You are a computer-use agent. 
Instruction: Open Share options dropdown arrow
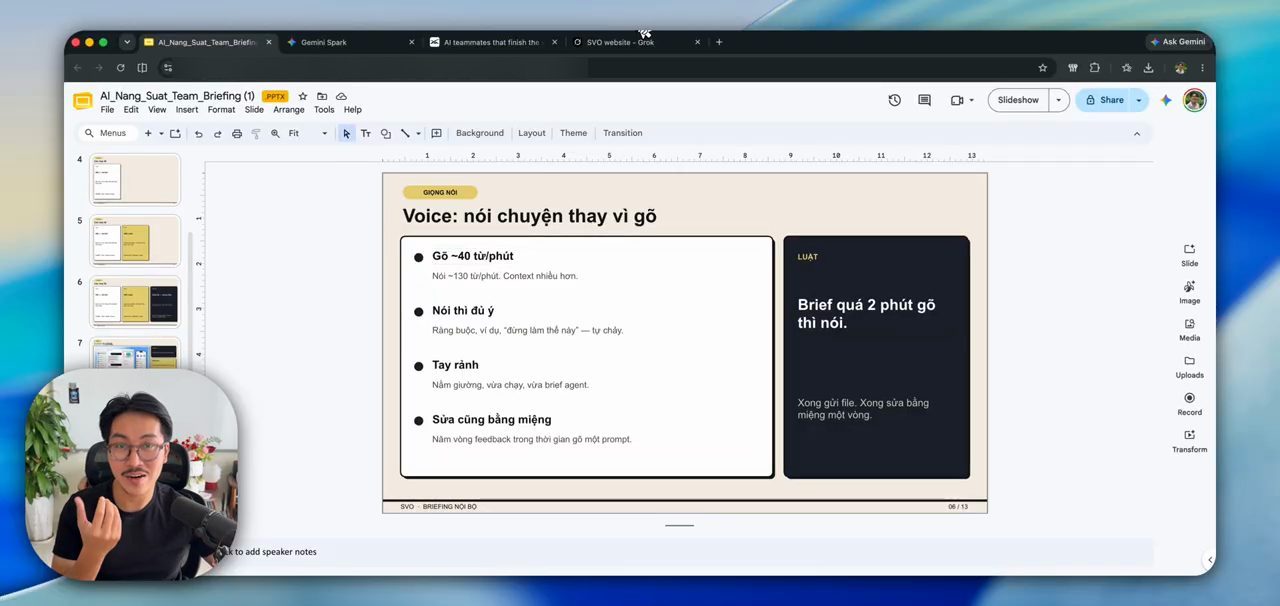tap(1138, 100)
